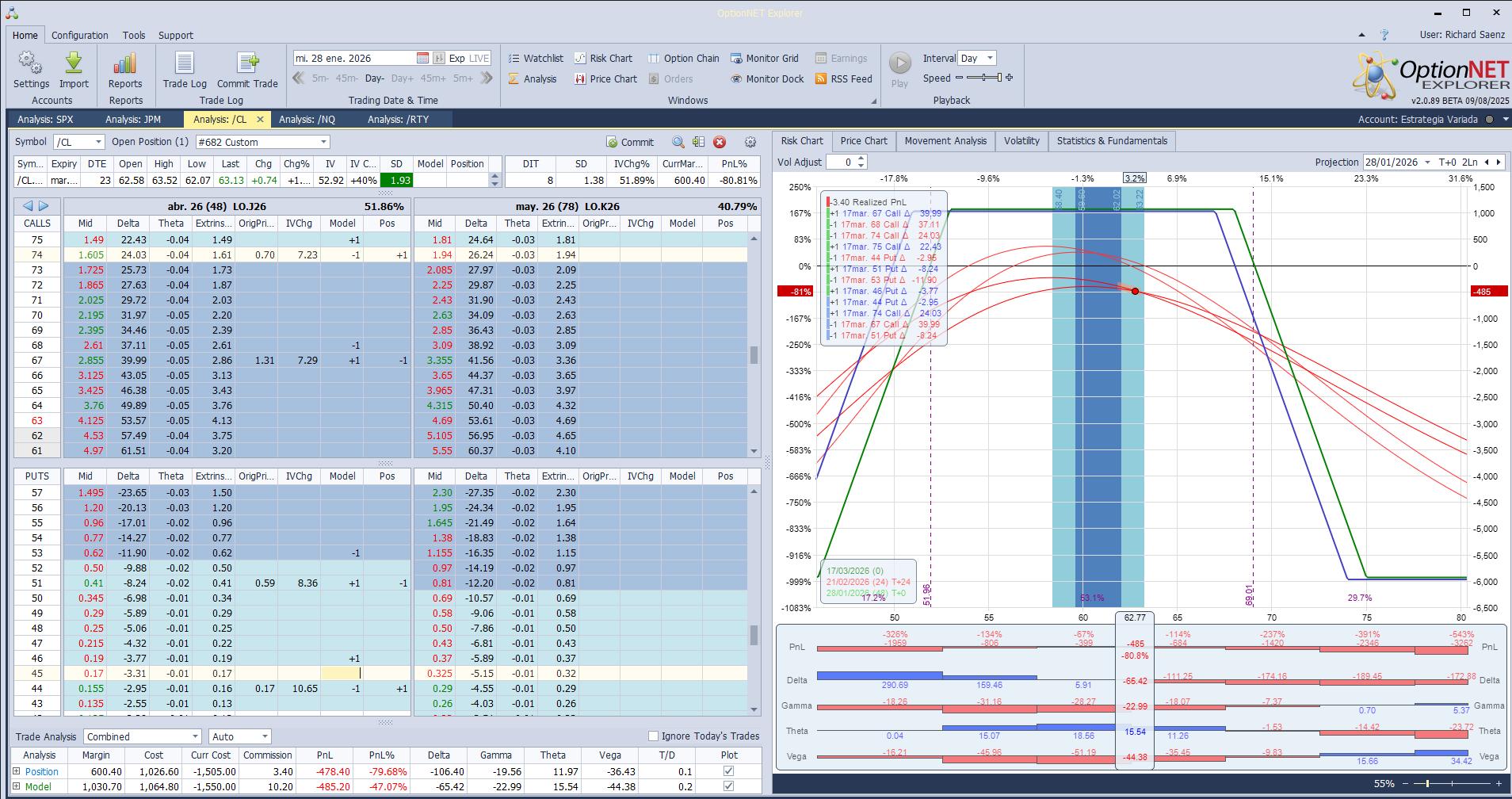
Task: Click the Commit button above option chain
Action: pos(630,142)
